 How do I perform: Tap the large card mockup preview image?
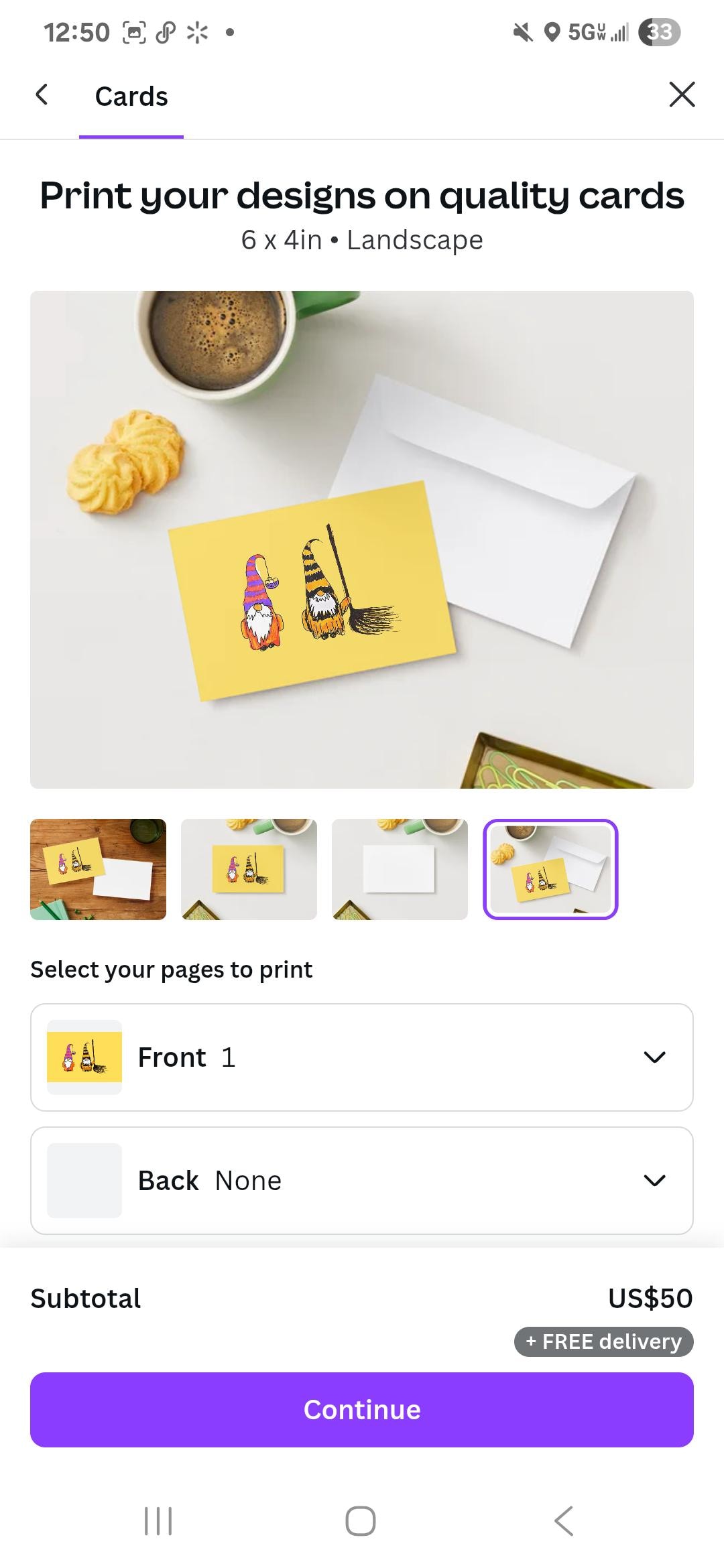coord(362,539)
